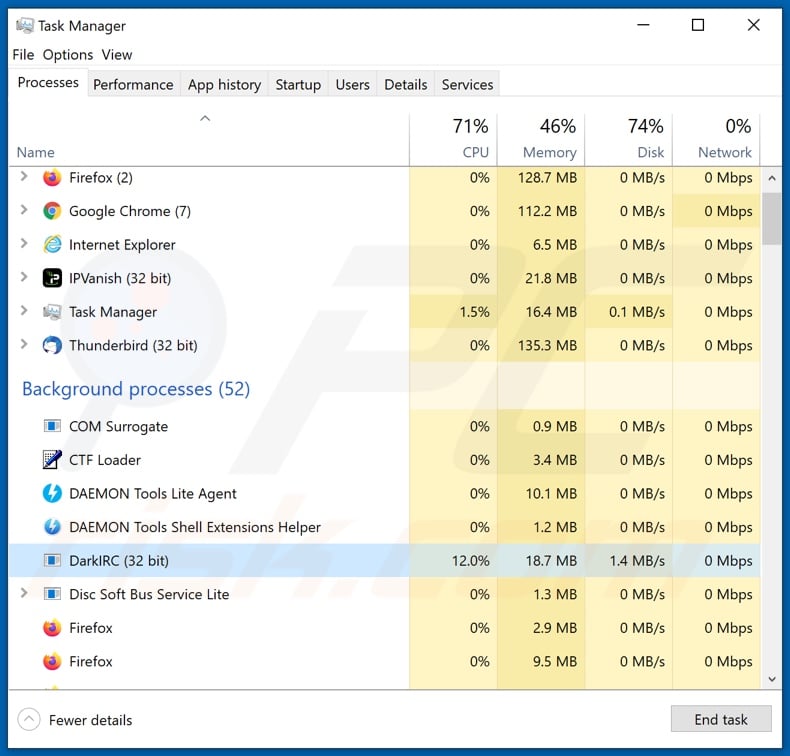
Task: Switch to the App history tab
Action: coord(224,84)
